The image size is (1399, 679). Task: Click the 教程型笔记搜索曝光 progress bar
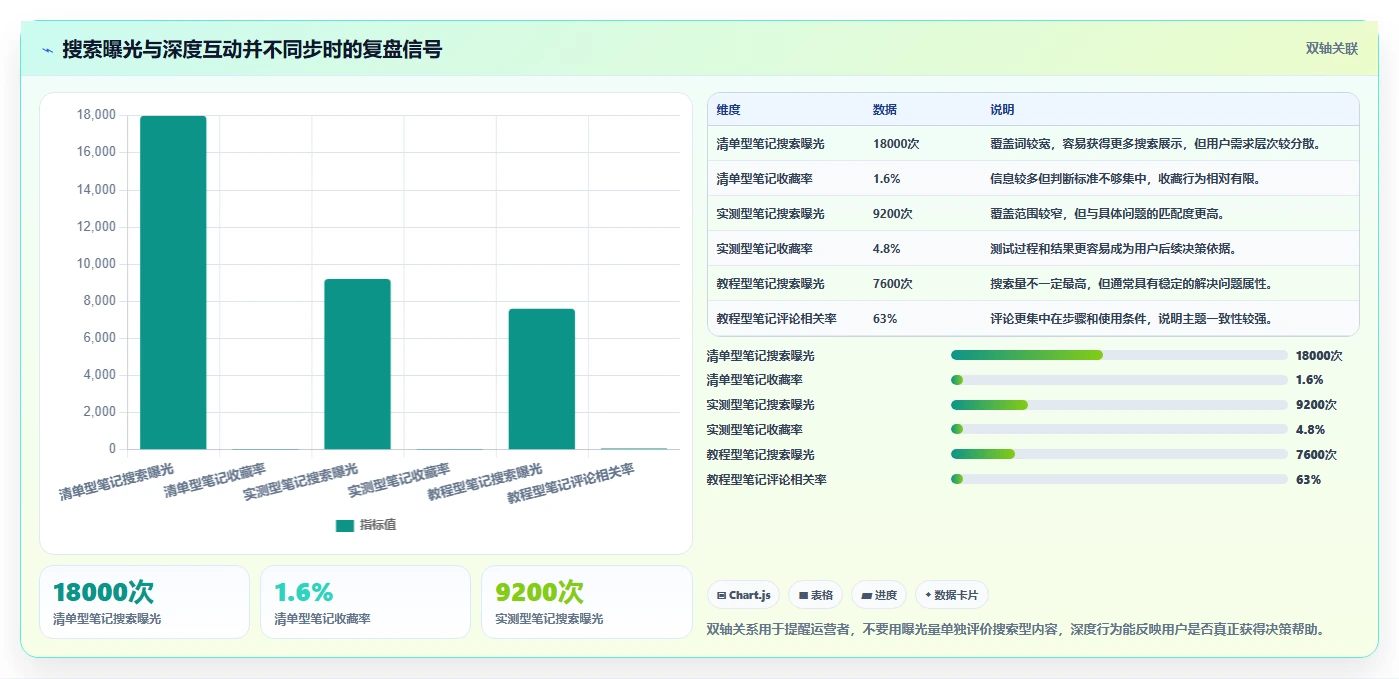pos(1119,455)
